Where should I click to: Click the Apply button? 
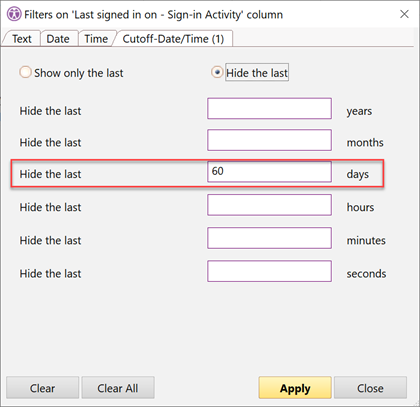295,388
